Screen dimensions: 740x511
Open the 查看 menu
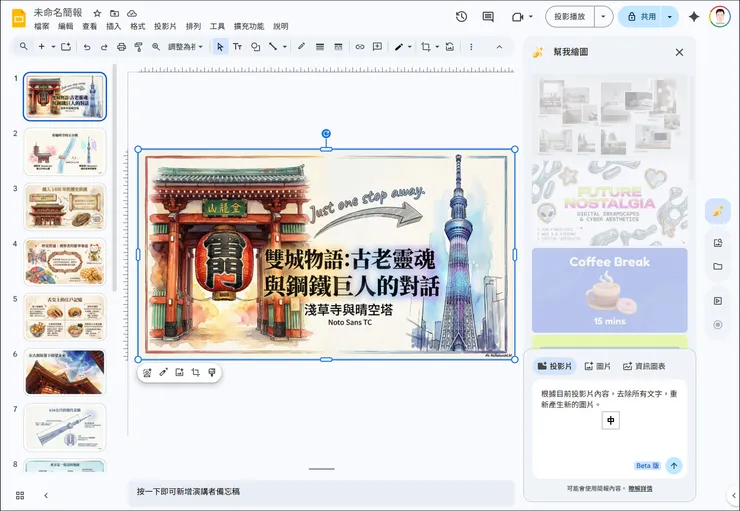tap(89, 26)
